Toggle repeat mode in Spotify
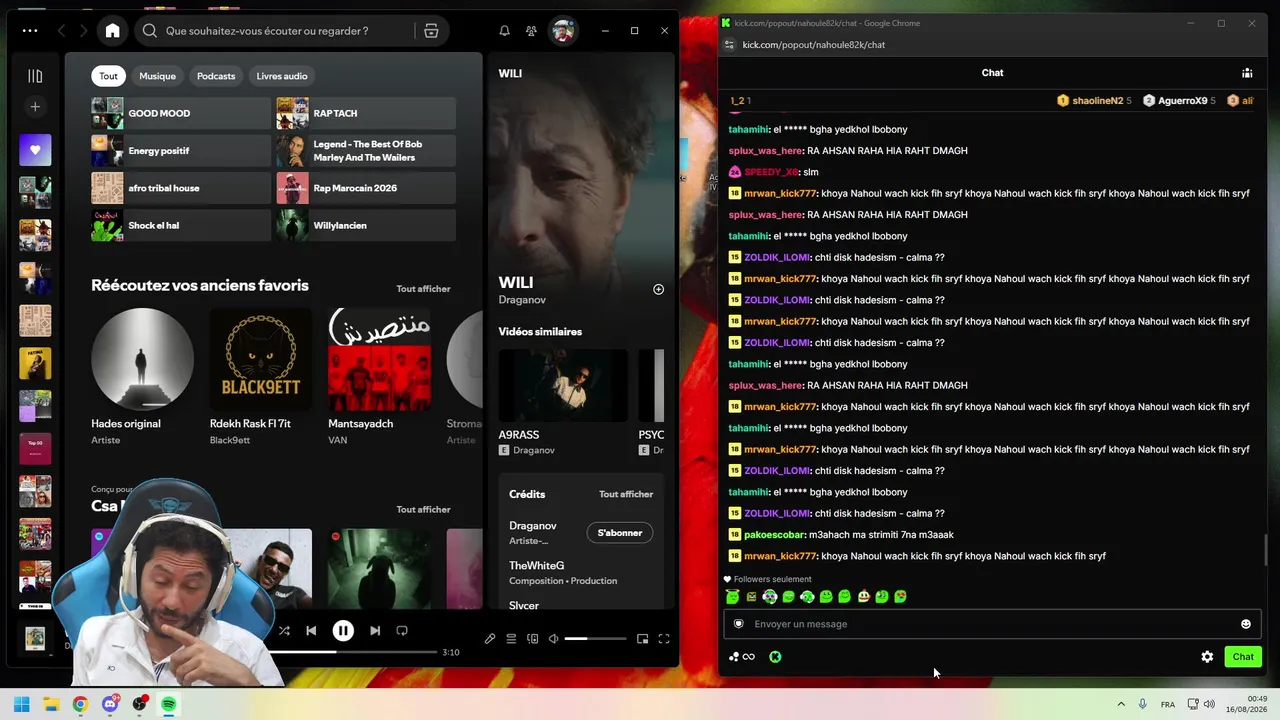Screen dimensions: 1280x720 402,631
